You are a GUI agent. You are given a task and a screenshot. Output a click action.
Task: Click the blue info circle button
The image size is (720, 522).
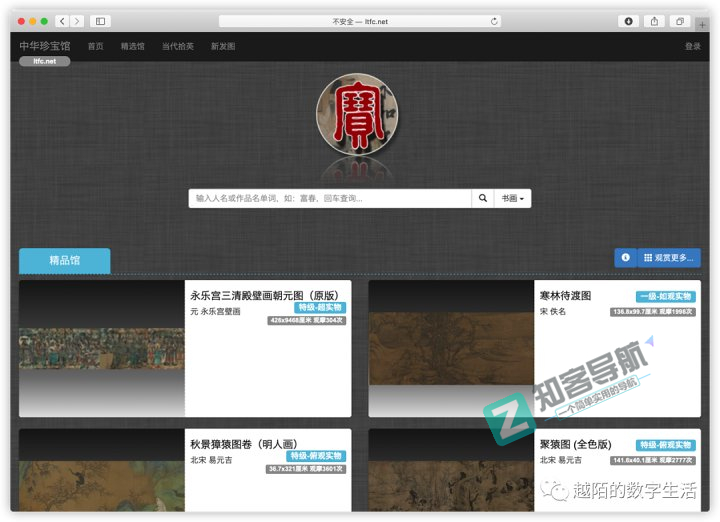click(625, 258)
